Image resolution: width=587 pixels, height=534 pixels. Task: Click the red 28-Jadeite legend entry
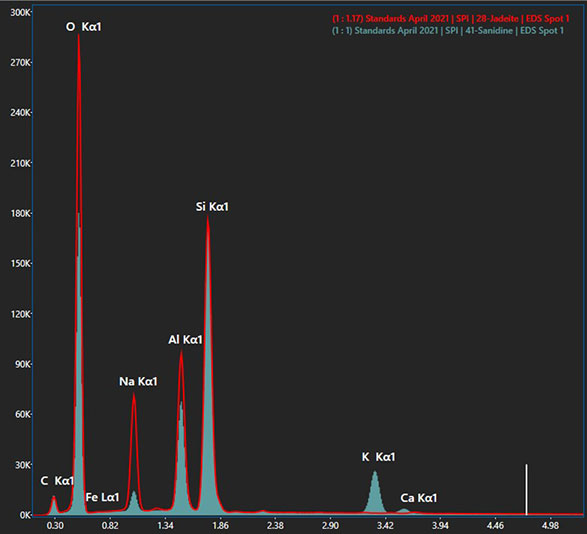tap(451, 18)
